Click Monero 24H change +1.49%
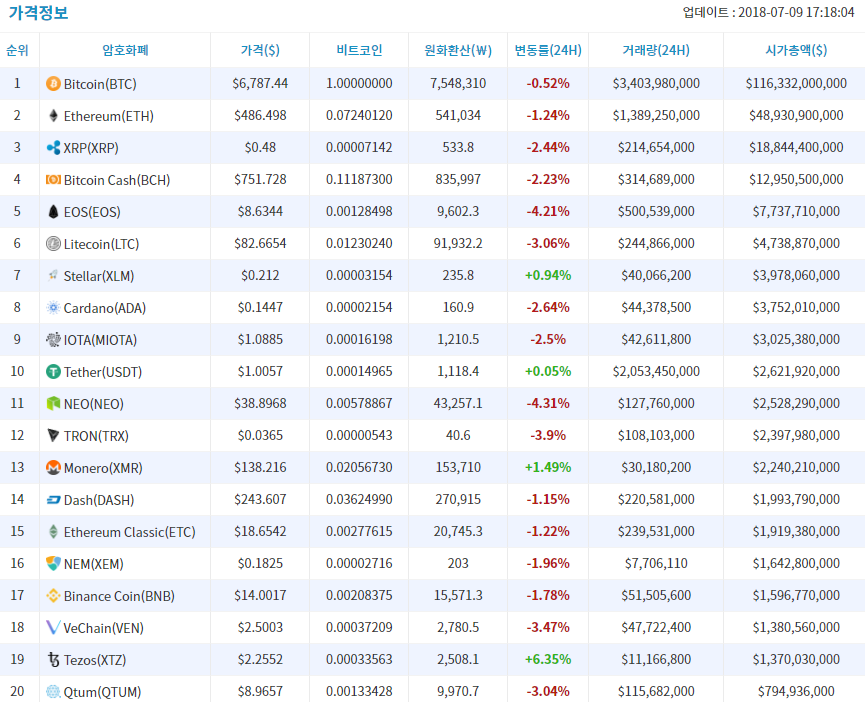This screenshot has width=865, height=702. pyautogui.click(x=548, y=467)
